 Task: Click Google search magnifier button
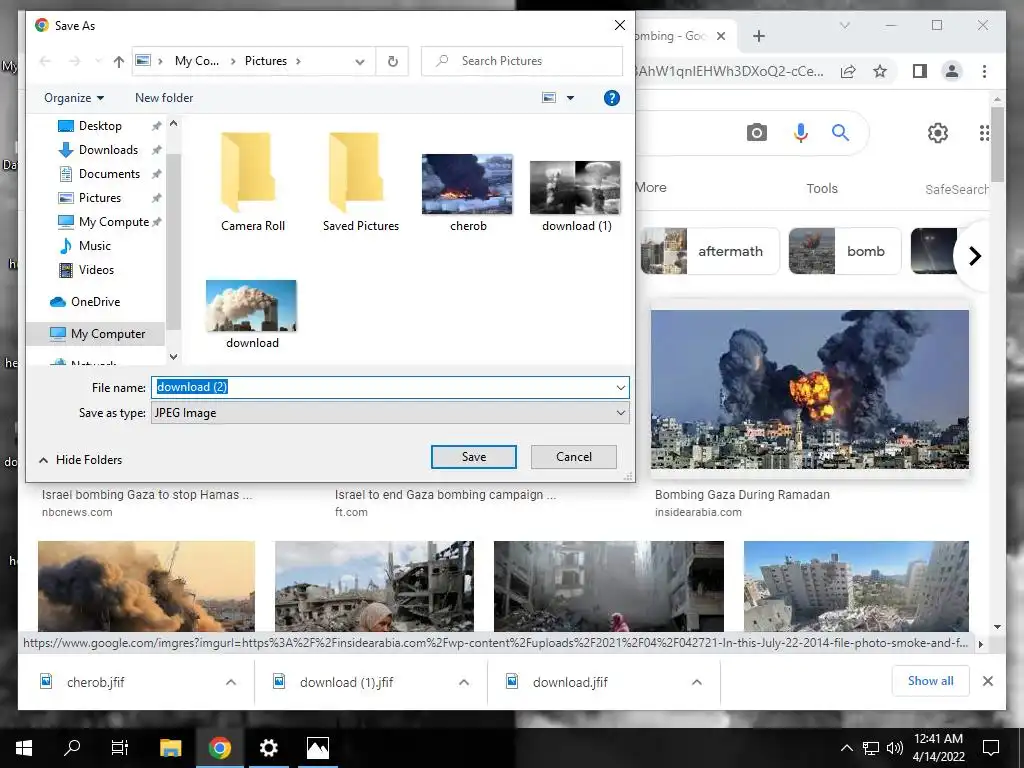pos(840,133)
